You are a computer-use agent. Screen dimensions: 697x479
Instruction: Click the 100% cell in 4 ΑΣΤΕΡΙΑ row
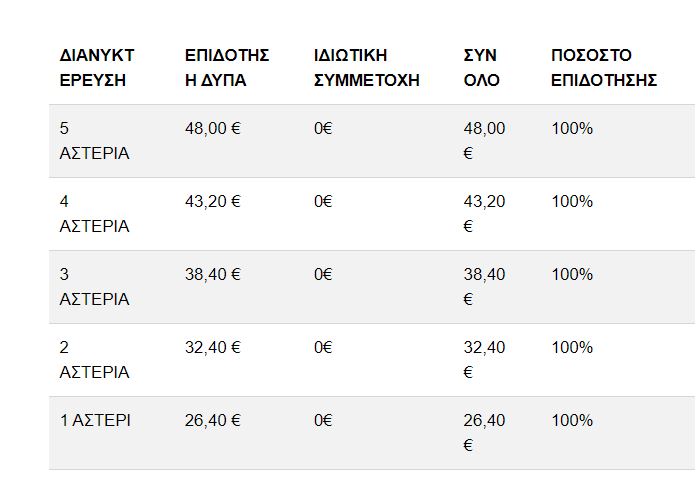(x=572, y=202)
